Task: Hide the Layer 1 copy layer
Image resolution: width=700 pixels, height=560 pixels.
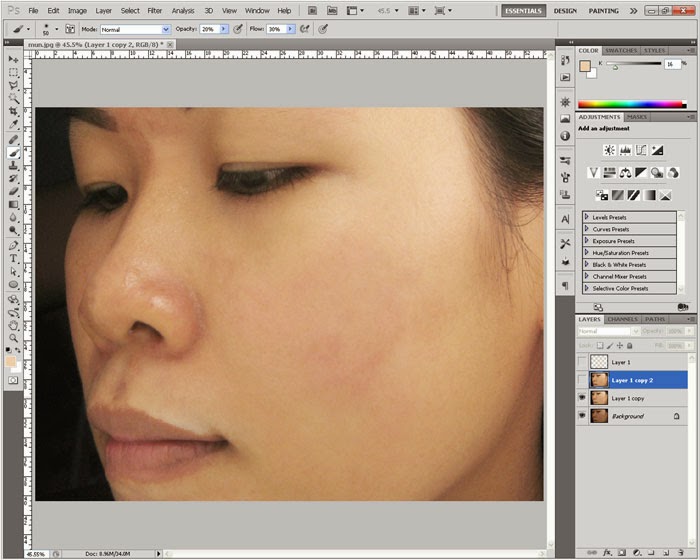Action: point(582,397)
